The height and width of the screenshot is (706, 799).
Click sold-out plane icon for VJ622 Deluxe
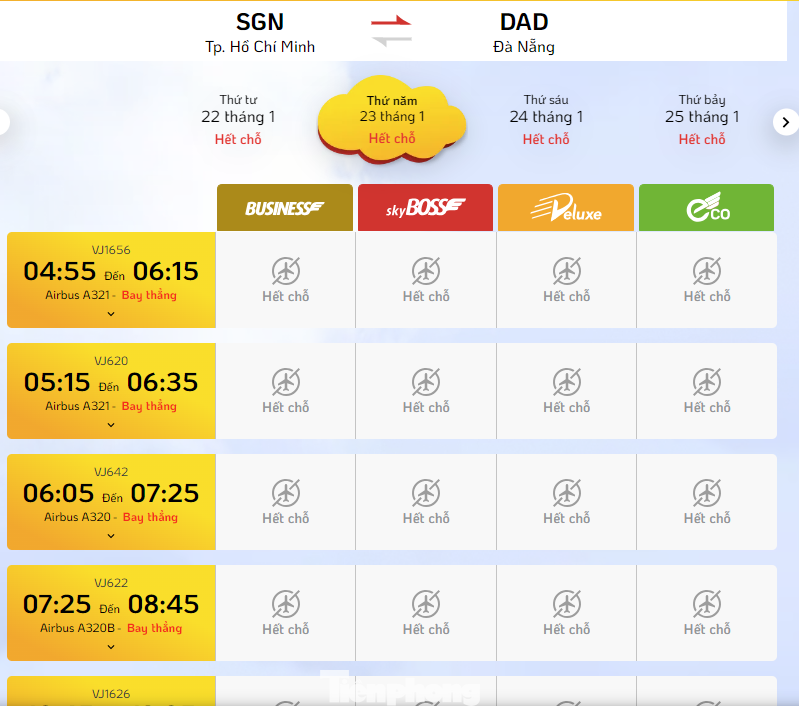567,603
